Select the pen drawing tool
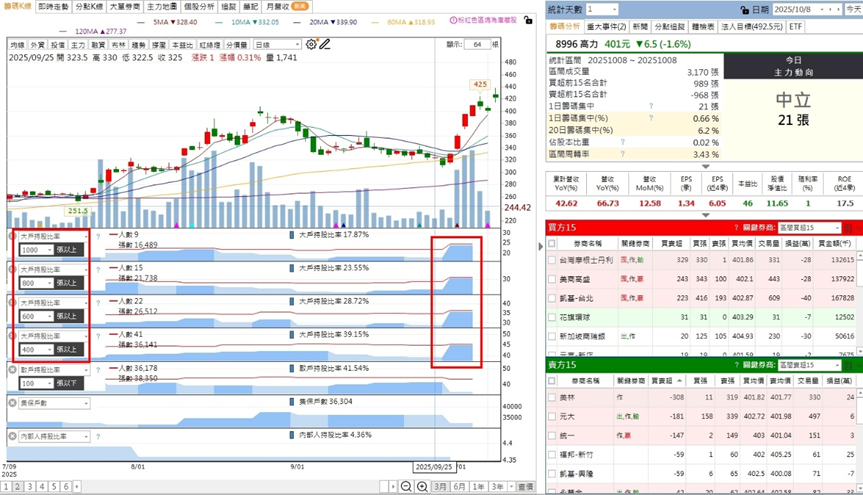 click(x=325, y=44)
